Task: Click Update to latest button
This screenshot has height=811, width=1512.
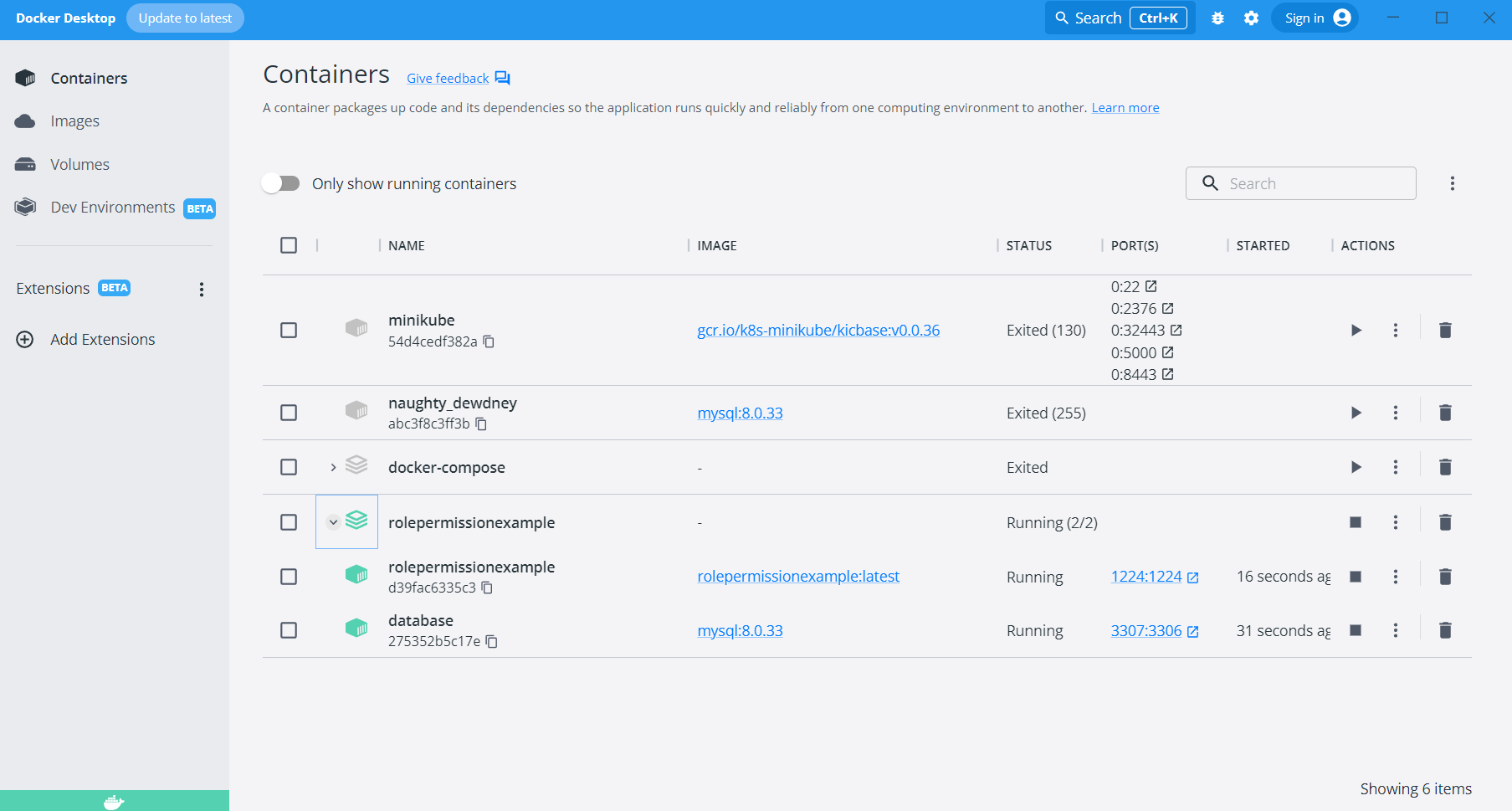Action: [x=185, y=18]
